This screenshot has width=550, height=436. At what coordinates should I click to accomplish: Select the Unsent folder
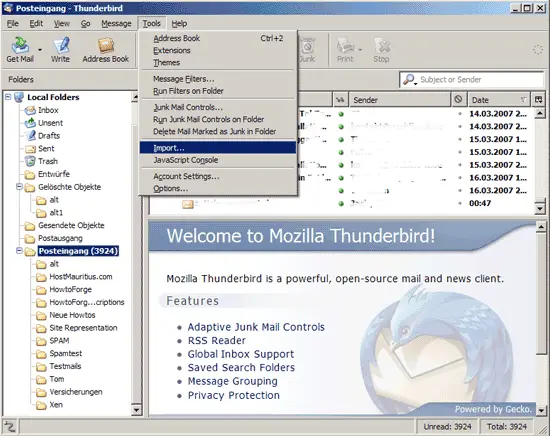[x=50, y=123]
